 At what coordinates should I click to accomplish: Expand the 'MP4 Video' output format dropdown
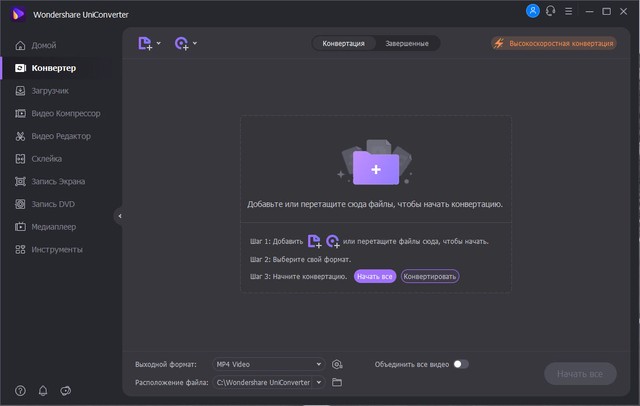(x=319, y=364)
